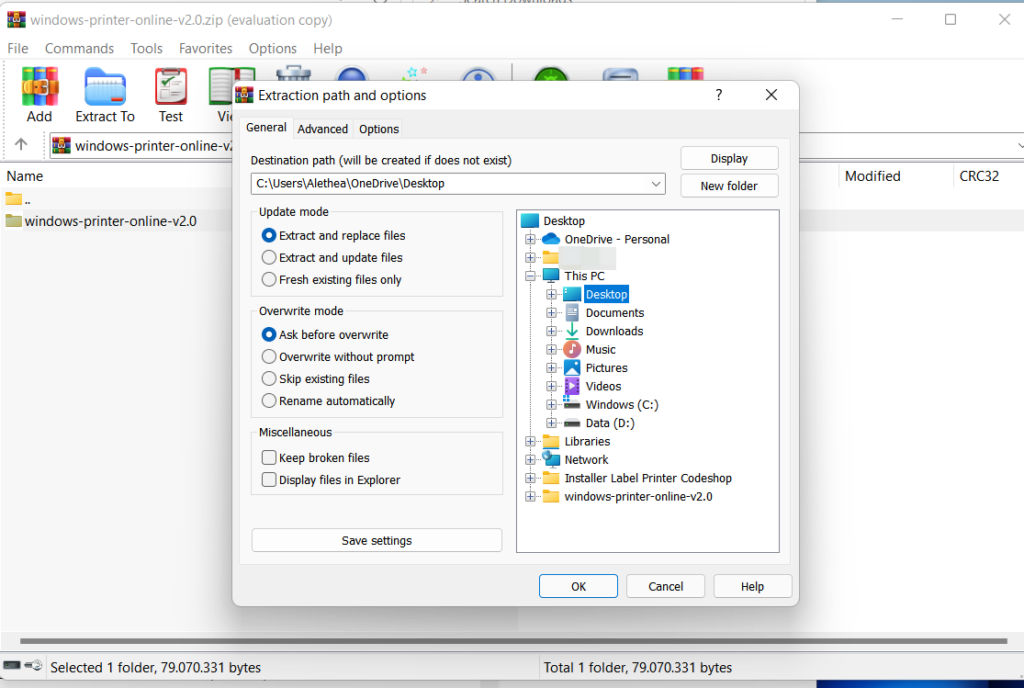Screen dimensions: 1024x688
Task: Expand the Network tree node
Action: [x=530, y=460]
